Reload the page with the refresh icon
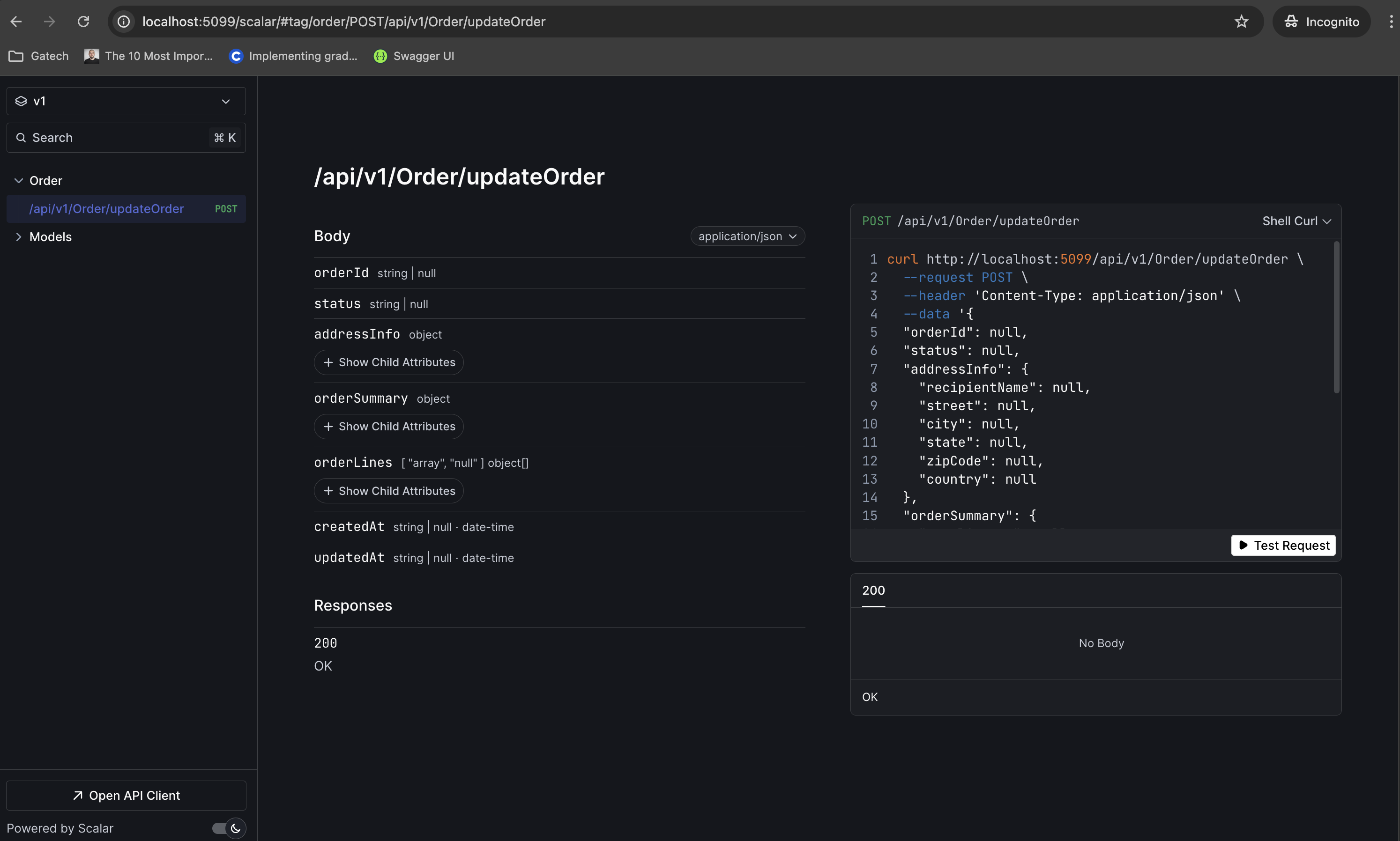Screen dimensions: 1400x841 [83, 22]
